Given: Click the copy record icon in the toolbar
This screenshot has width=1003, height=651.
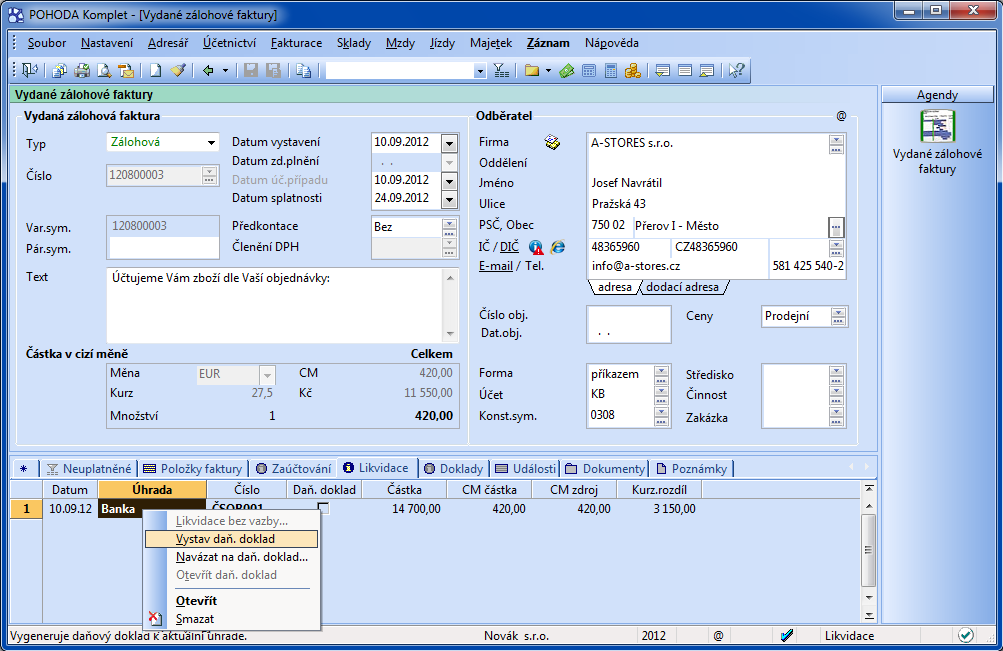Looking at the screenshot, I should click(x=304, y=70).
